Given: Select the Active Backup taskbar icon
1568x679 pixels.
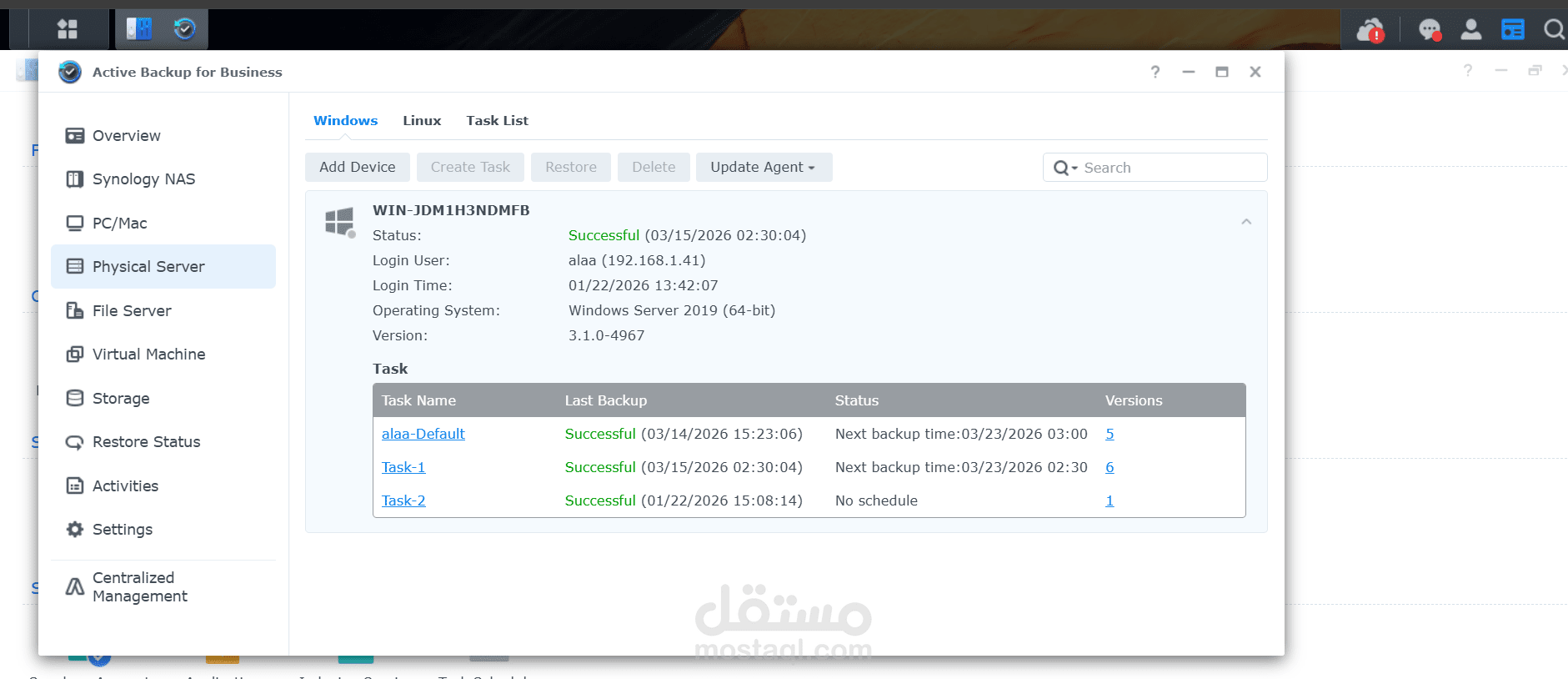Looking at the screenshot, I should pyautogui.click(x=184, y=29).
